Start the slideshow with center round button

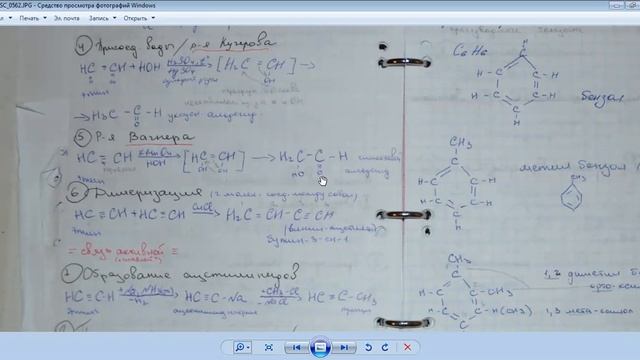[320, 347]
